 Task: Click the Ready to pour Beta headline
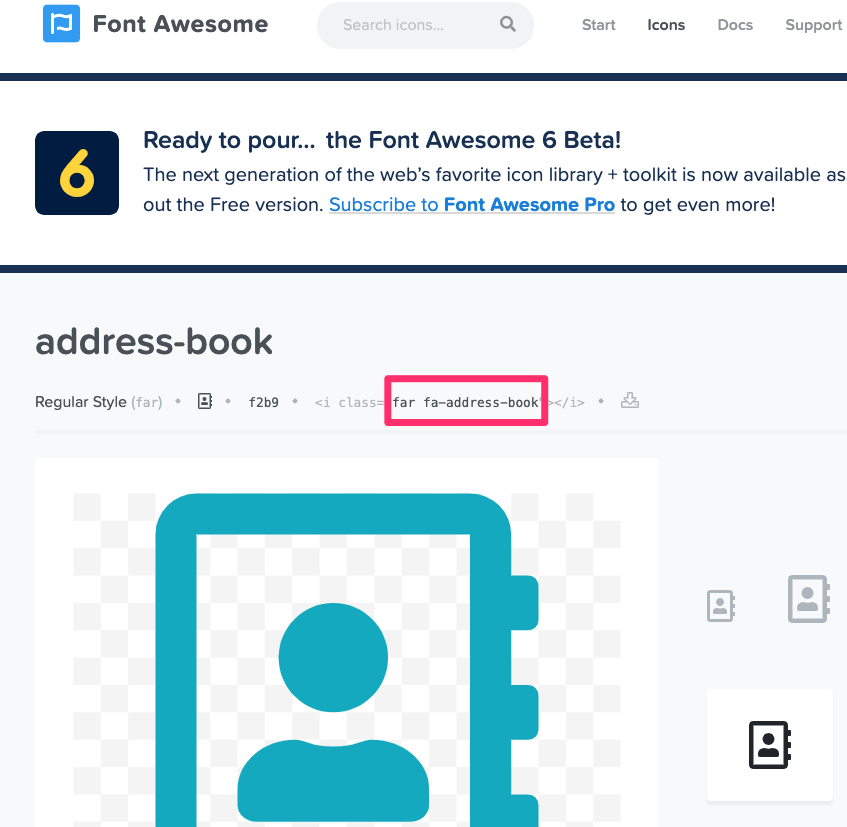point(382,140)
